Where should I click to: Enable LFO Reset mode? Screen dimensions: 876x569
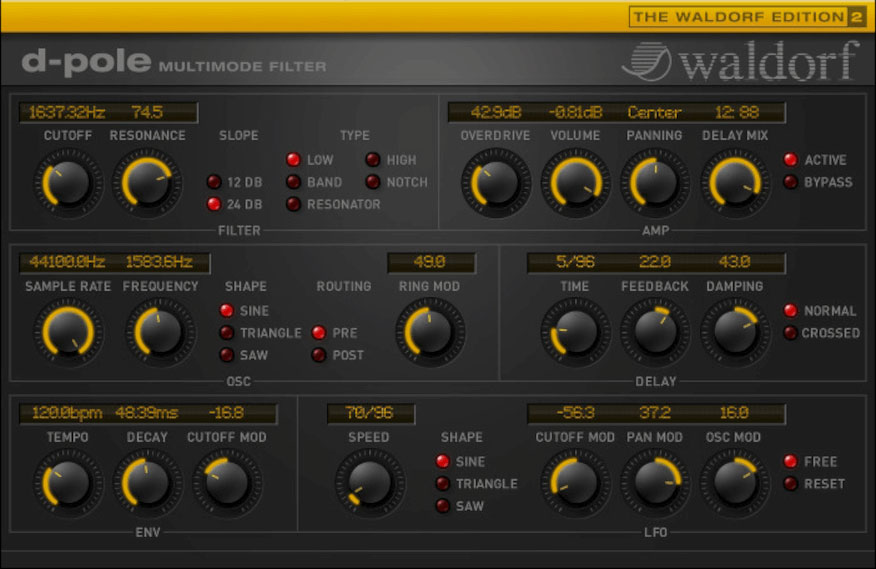point(790,484)
